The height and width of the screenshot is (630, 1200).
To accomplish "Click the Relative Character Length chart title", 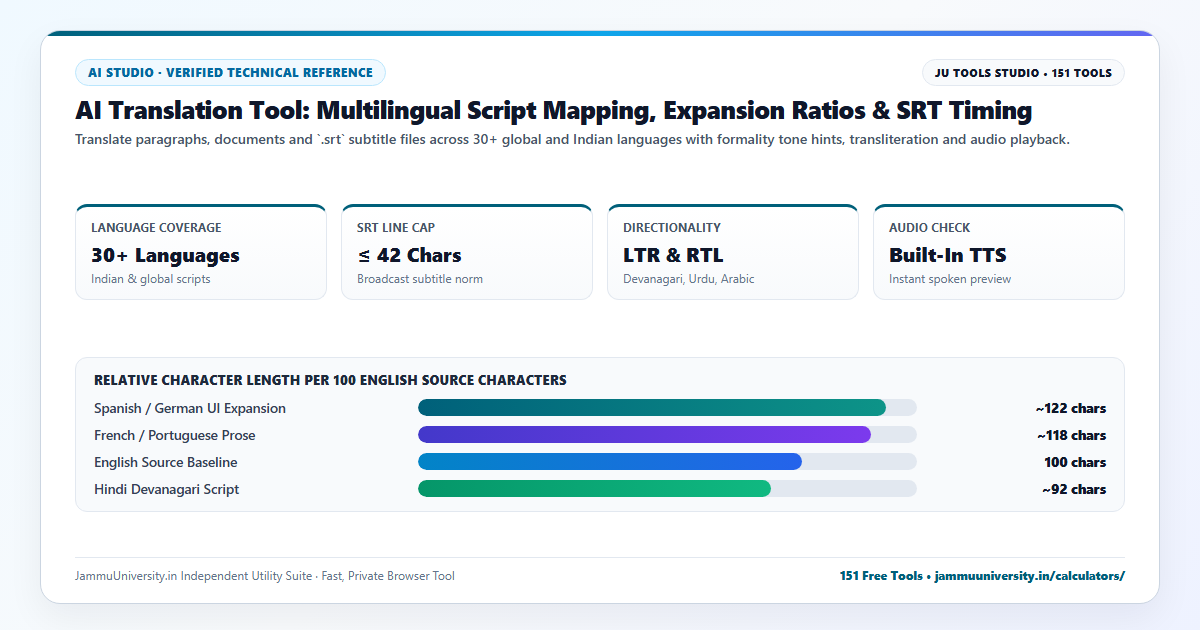I will [x=330, y=380].
